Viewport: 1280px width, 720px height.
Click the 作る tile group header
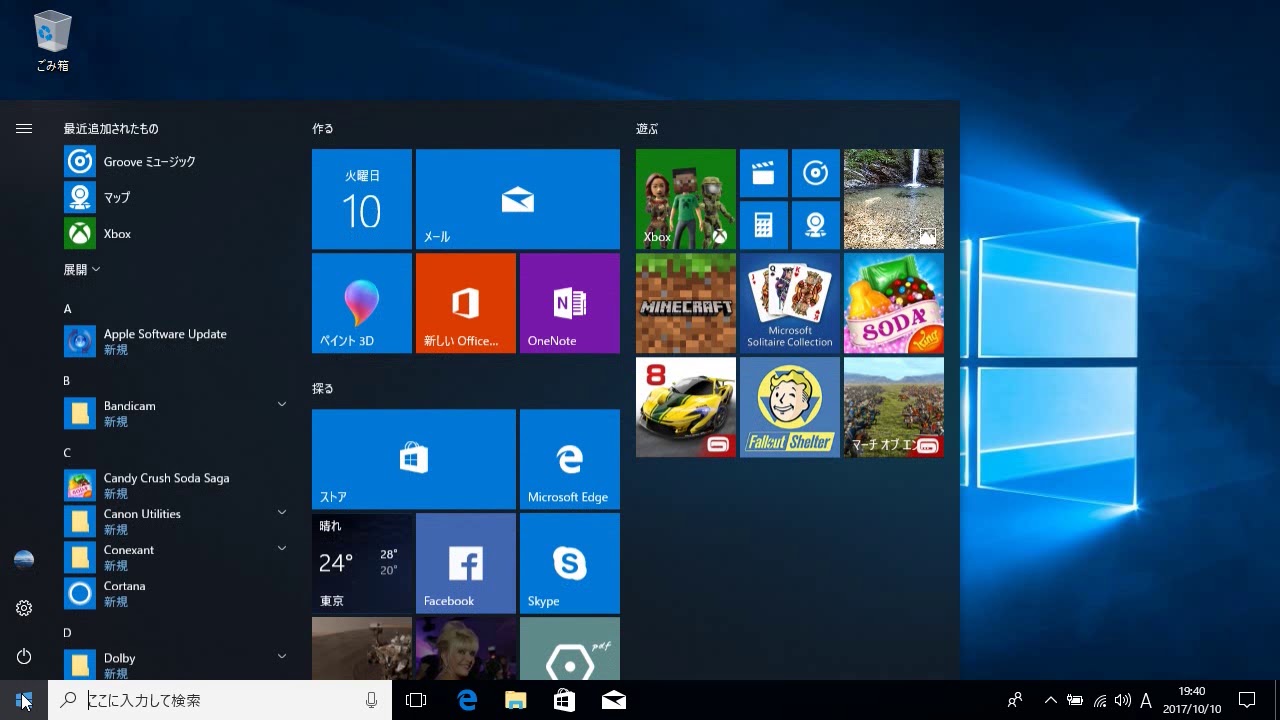323,129
